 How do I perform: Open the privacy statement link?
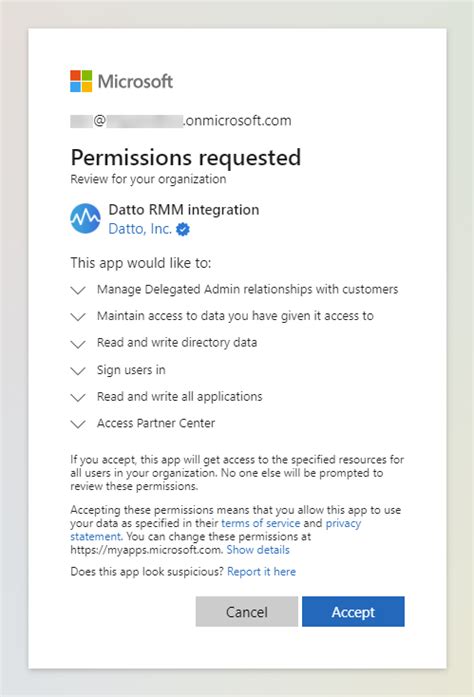coord(216,529)
